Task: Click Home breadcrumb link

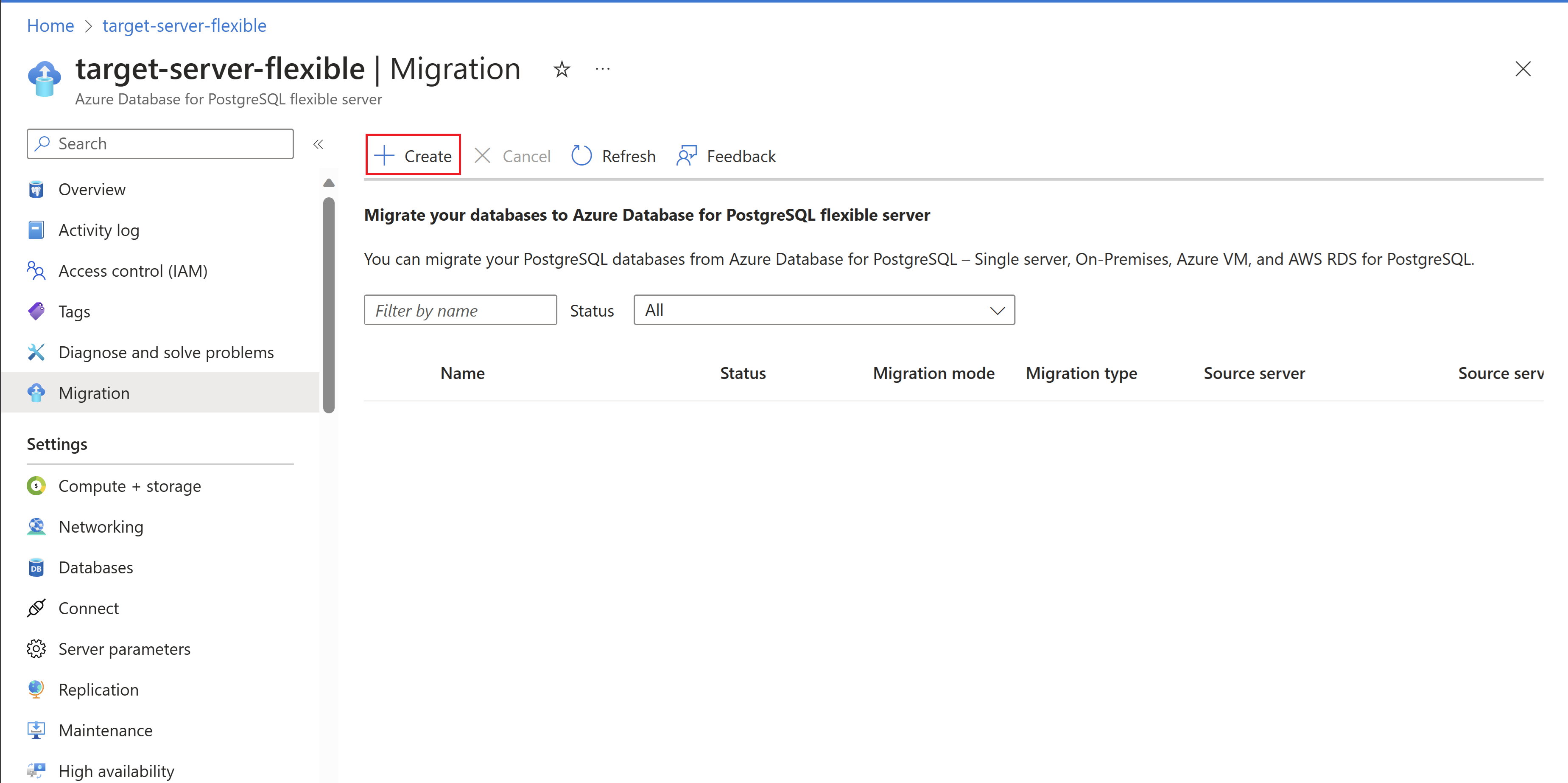Action: pyautogui.click(x=50, y=25)
